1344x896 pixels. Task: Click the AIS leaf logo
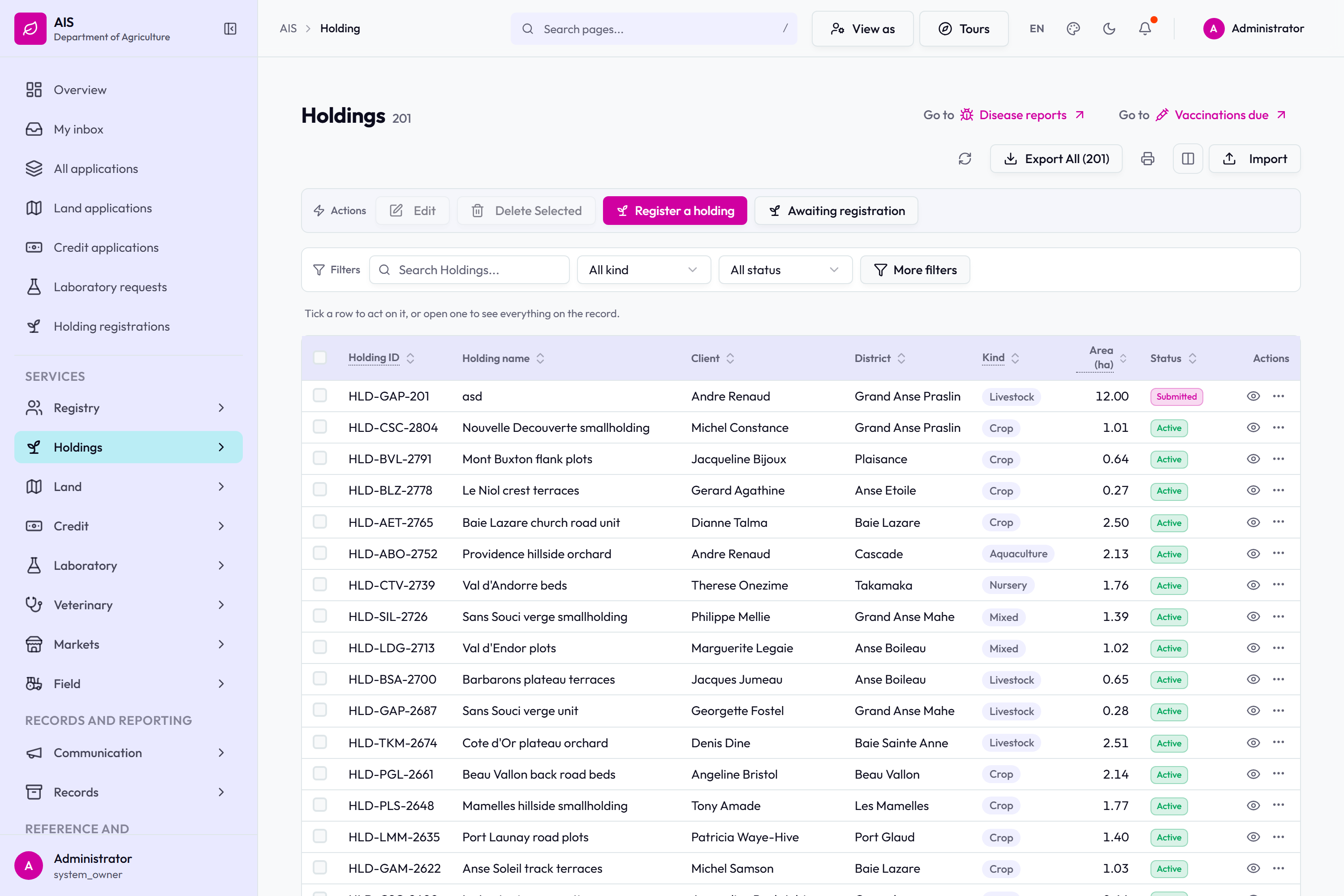coord(30,29)
